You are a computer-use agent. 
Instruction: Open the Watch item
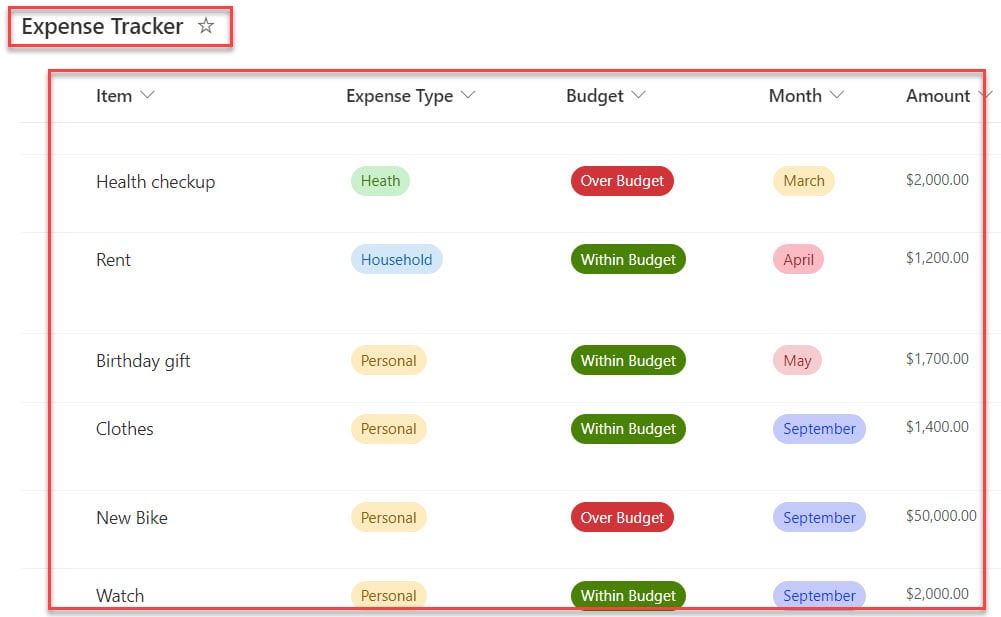click(120, 595)
